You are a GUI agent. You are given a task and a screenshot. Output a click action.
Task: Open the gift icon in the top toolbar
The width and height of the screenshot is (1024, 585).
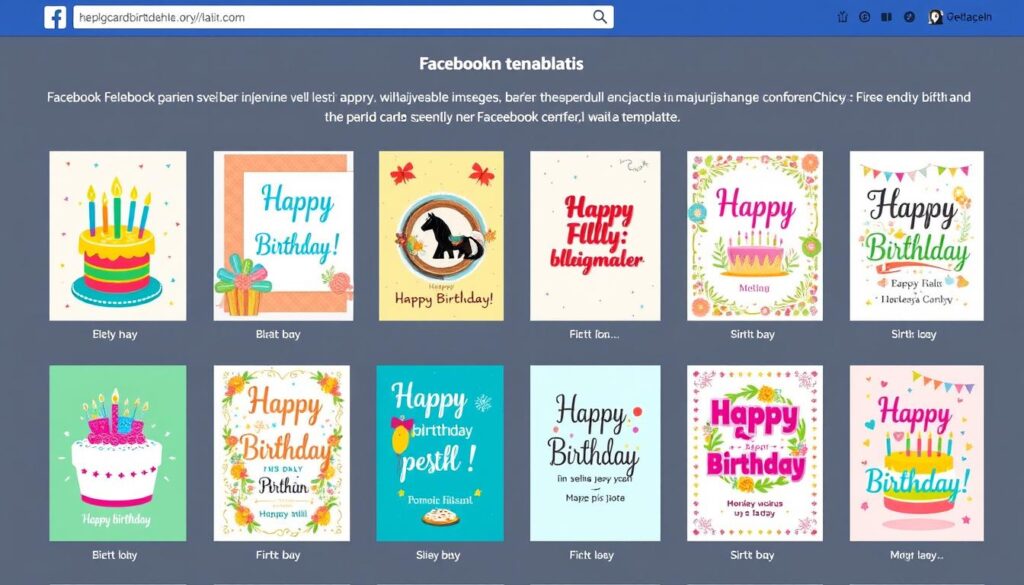842,16
